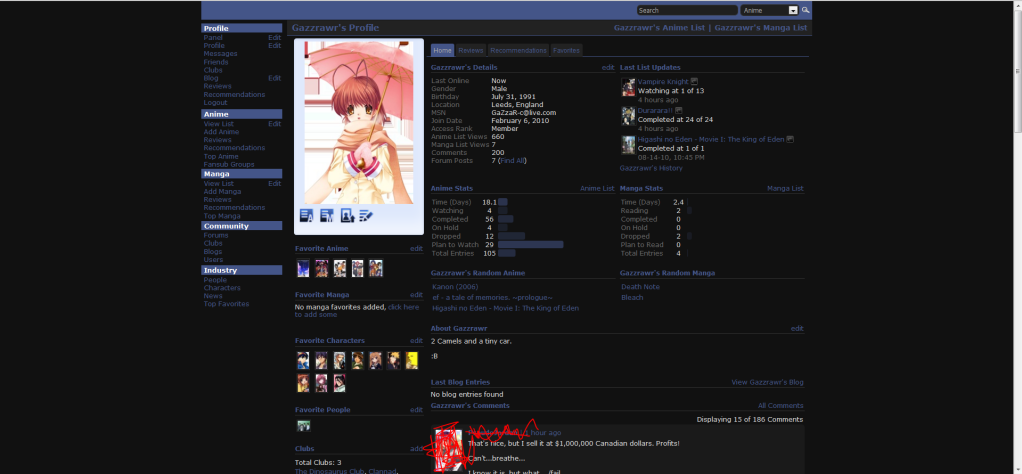Switch to the Recommendations tab

[x=518, y=50]
